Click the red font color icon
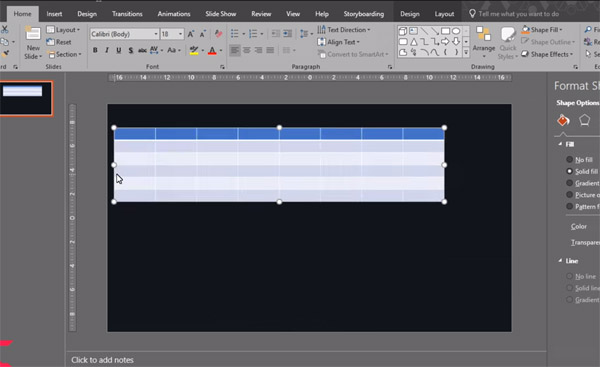This screenshot has width=600, height=367. coord(212,50)
